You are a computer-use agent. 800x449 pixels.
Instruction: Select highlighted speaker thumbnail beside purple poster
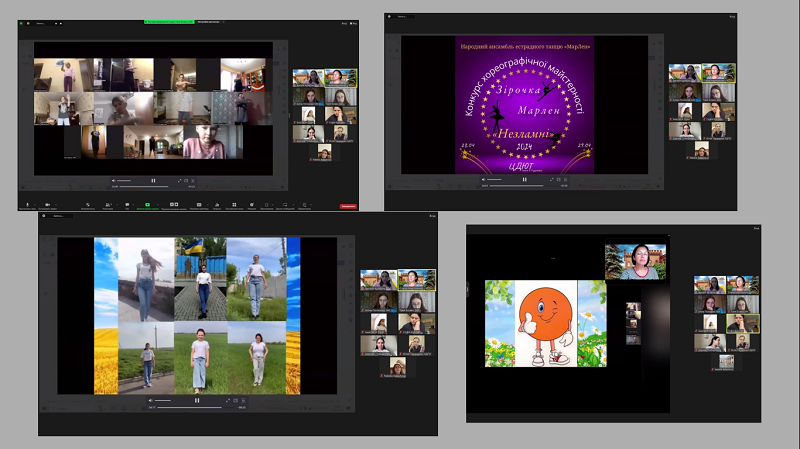(718, 72)
